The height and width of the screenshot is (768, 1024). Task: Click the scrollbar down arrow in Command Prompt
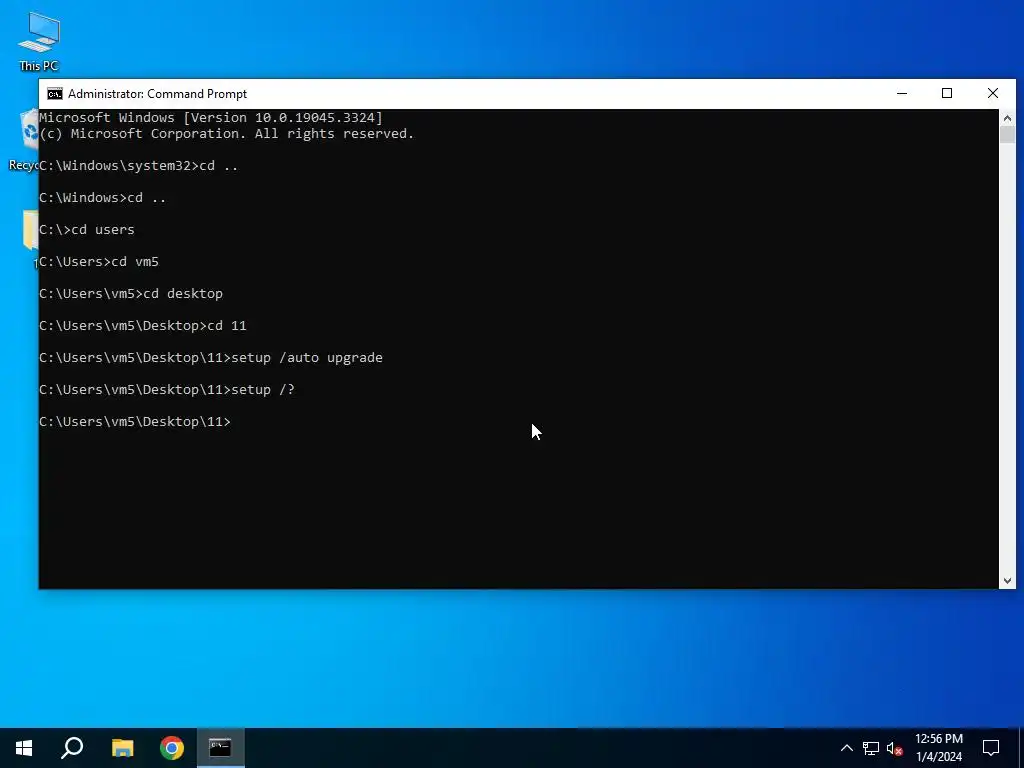click(x=1007, y=581)
